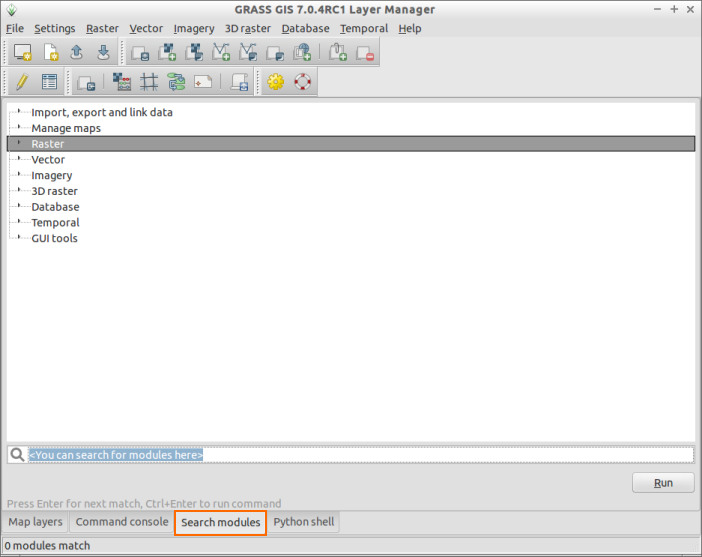Screen dimensions: 702x557
Task: Open existing workspace file
Action: [x=77, y=52]
